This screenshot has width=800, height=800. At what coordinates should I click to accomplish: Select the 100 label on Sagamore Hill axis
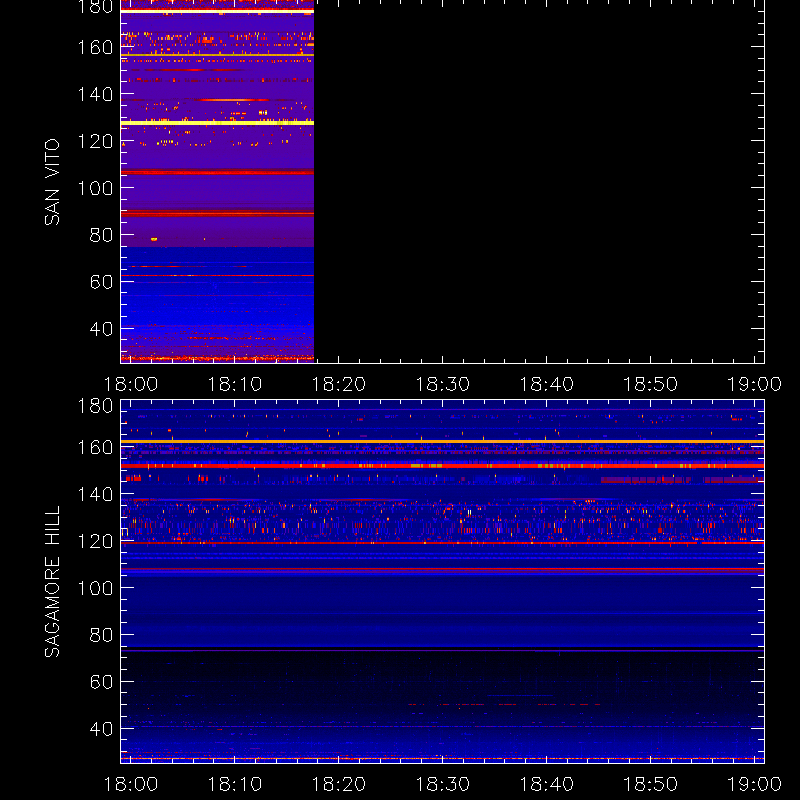[x=95, y=588]
